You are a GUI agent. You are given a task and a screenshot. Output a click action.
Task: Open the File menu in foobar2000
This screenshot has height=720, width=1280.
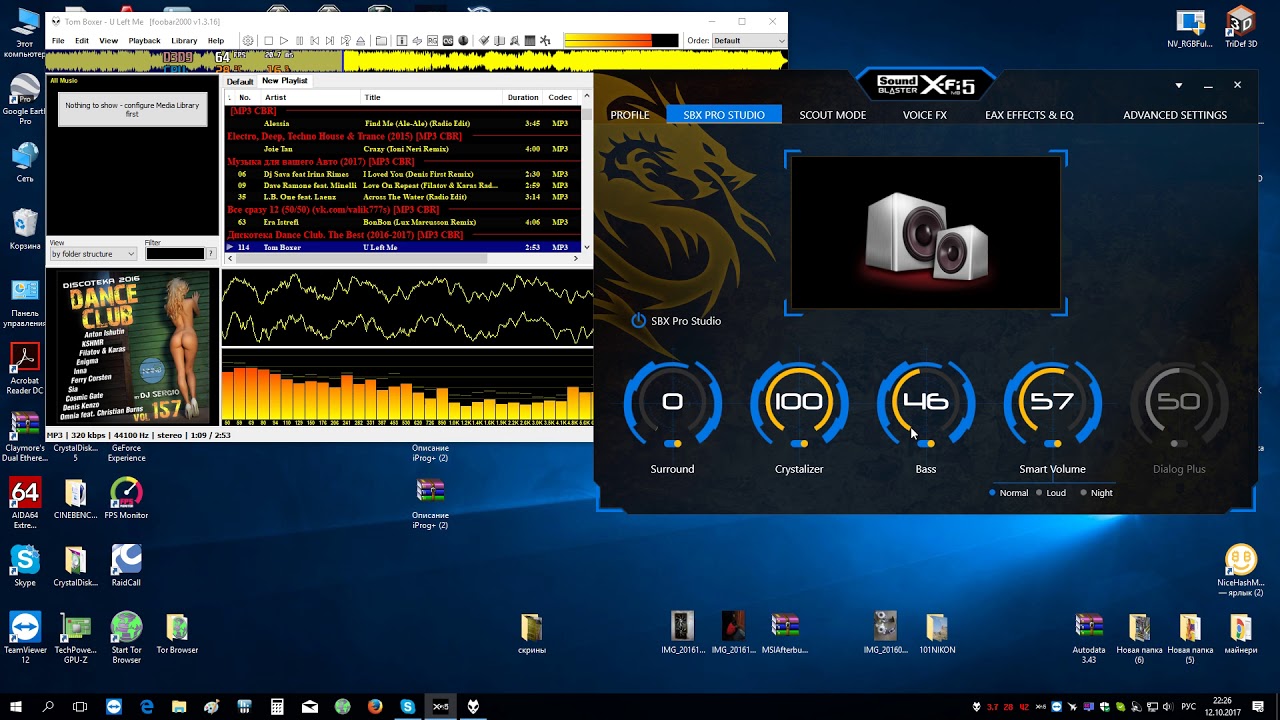click(x=58, y=41)
